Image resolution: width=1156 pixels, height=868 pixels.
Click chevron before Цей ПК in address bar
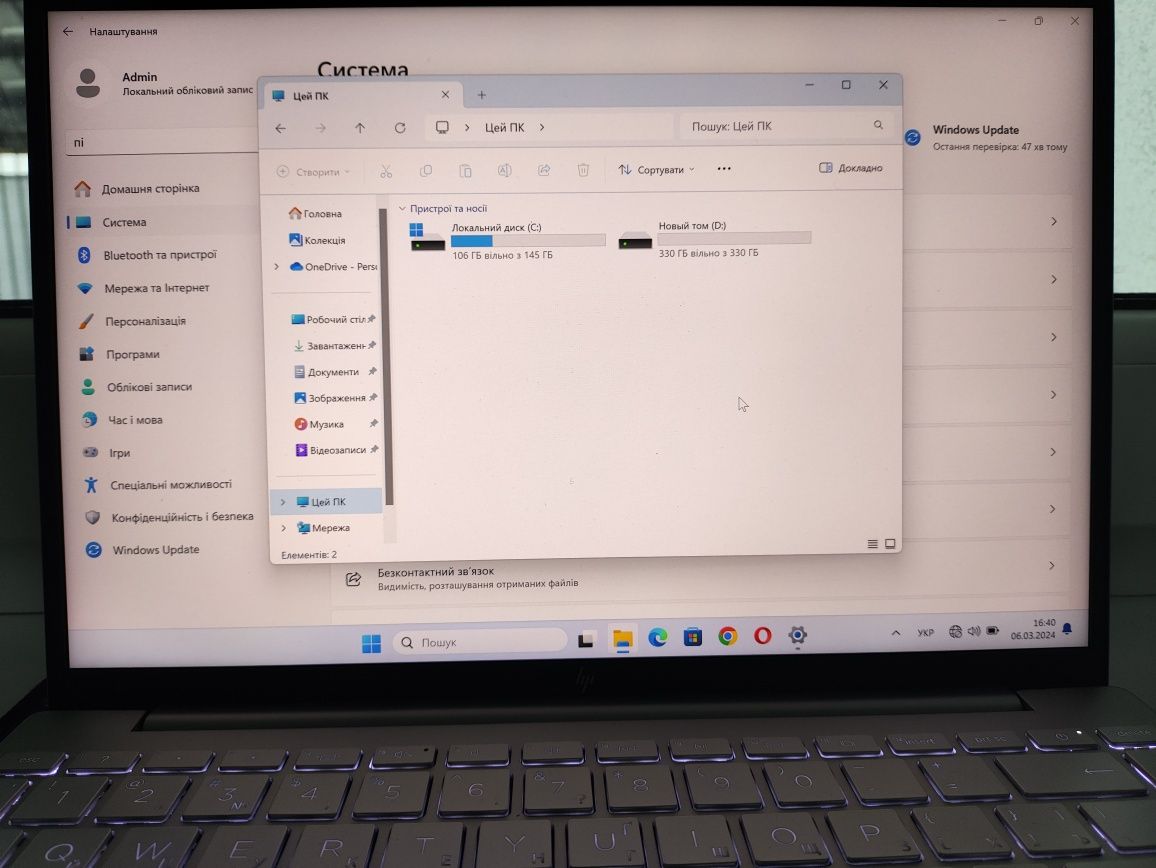click(467, 128)
